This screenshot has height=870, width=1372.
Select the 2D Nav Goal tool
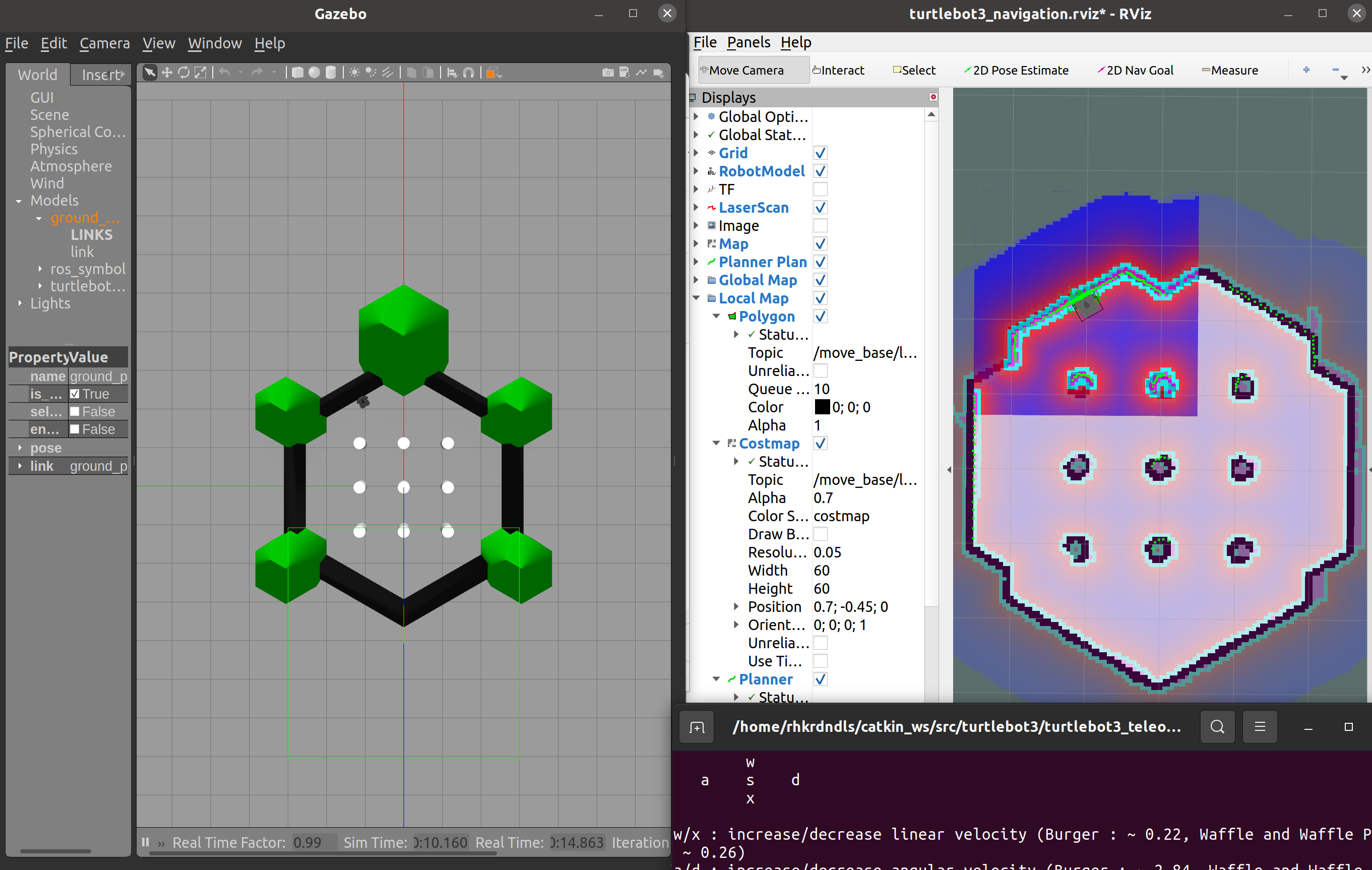tap(1135, 70)
